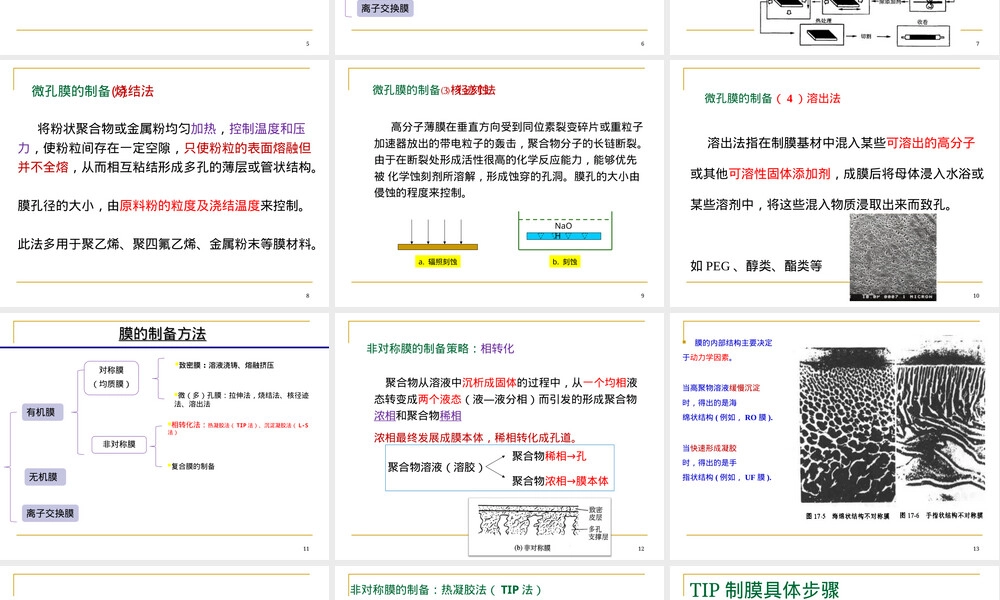Select slide 12 about 相转化 phase inversion
This screenshot has height=600, width=1000.
point(499,436)
